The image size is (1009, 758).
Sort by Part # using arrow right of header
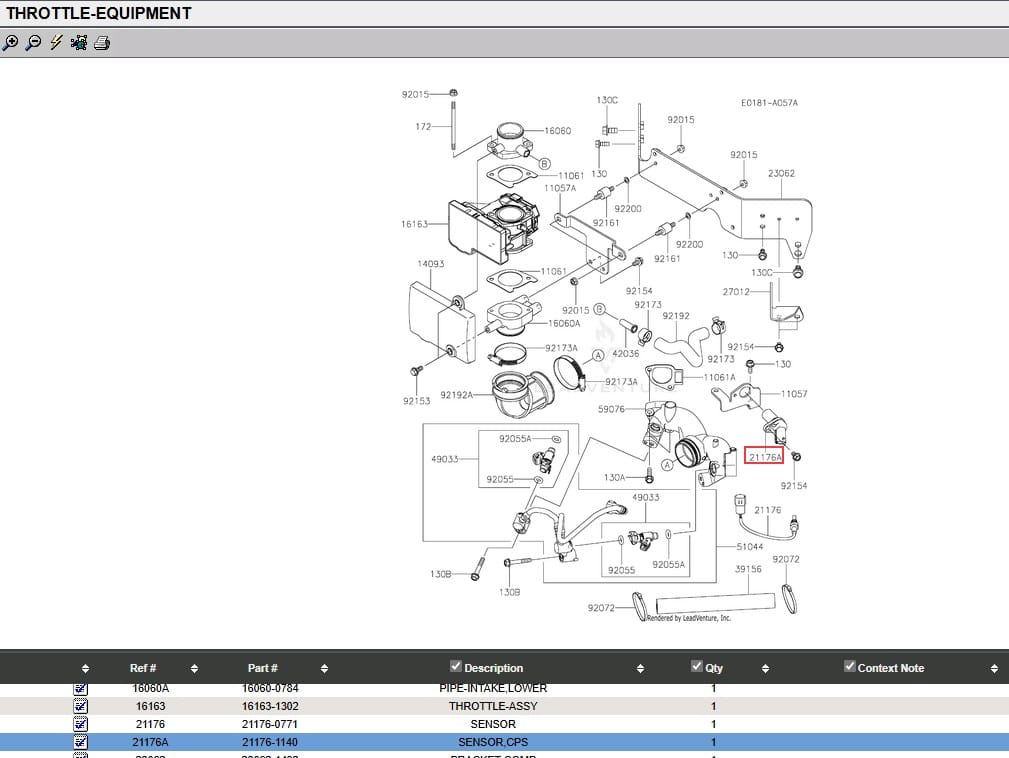click(x=324, y=669)
